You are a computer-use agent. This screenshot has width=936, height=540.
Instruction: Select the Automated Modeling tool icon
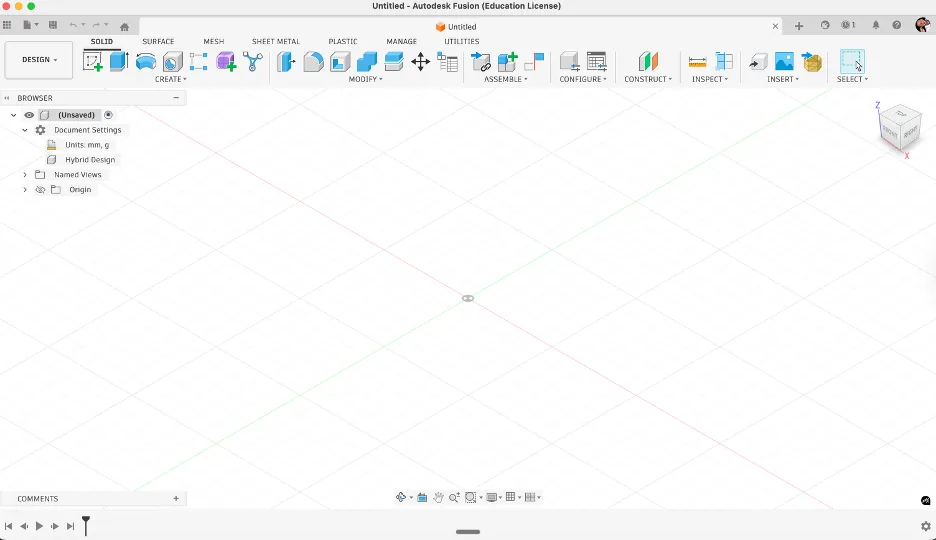click(x=253, y=61)
